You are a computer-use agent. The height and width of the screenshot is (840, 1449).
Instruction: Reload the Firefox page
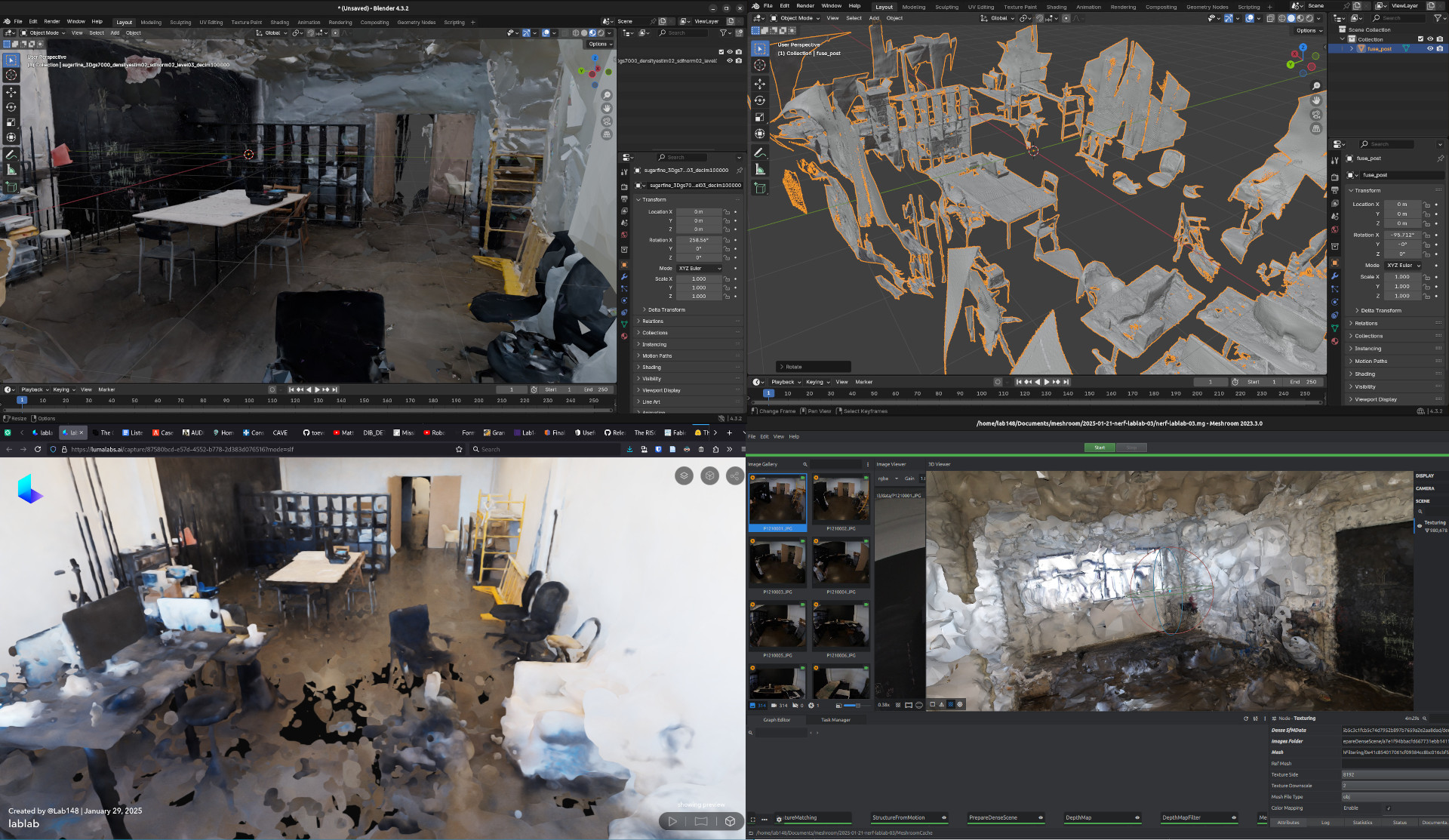(x=38, y=449)
